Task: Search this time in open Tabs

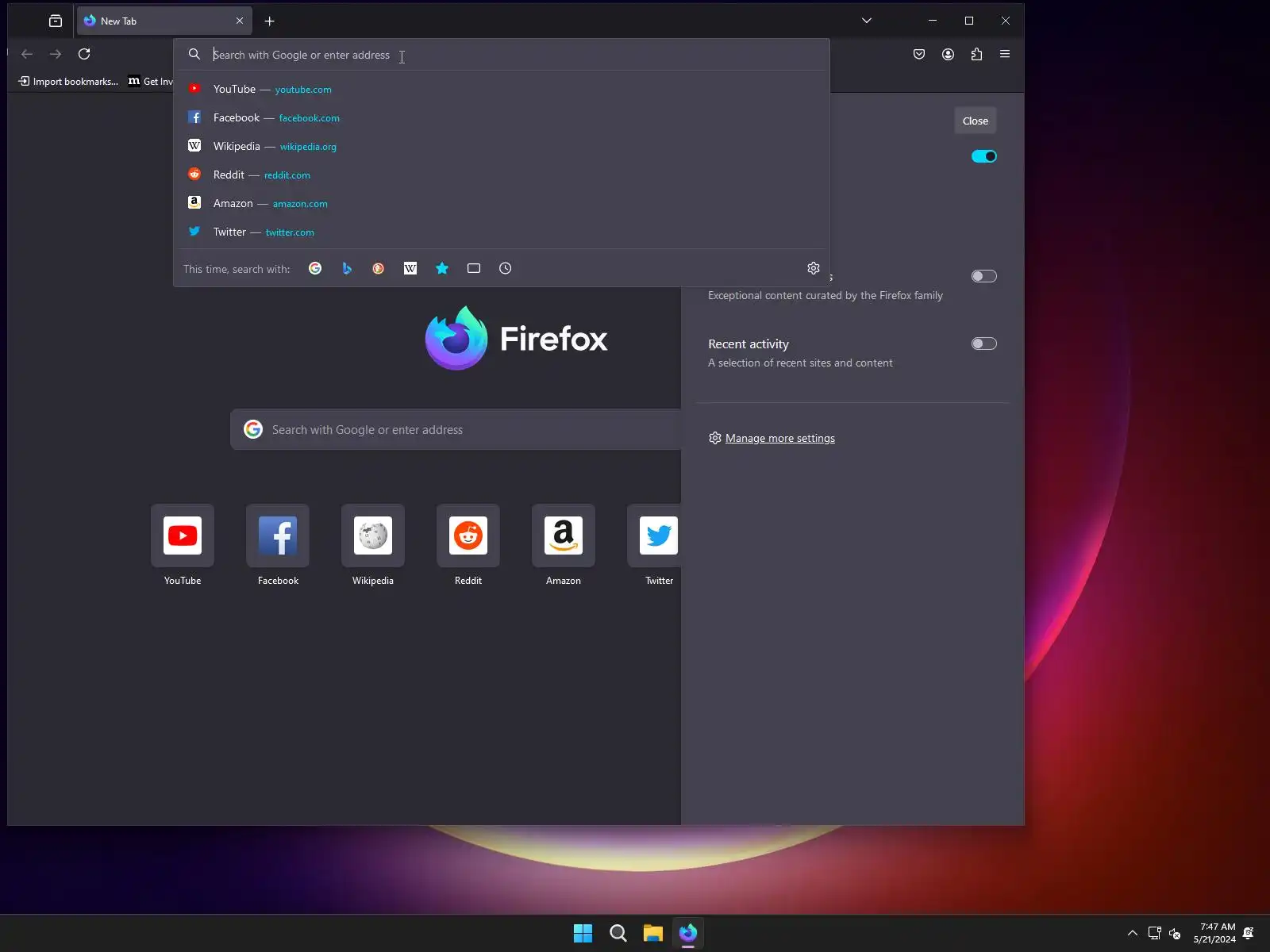Action: coord(474,268)
